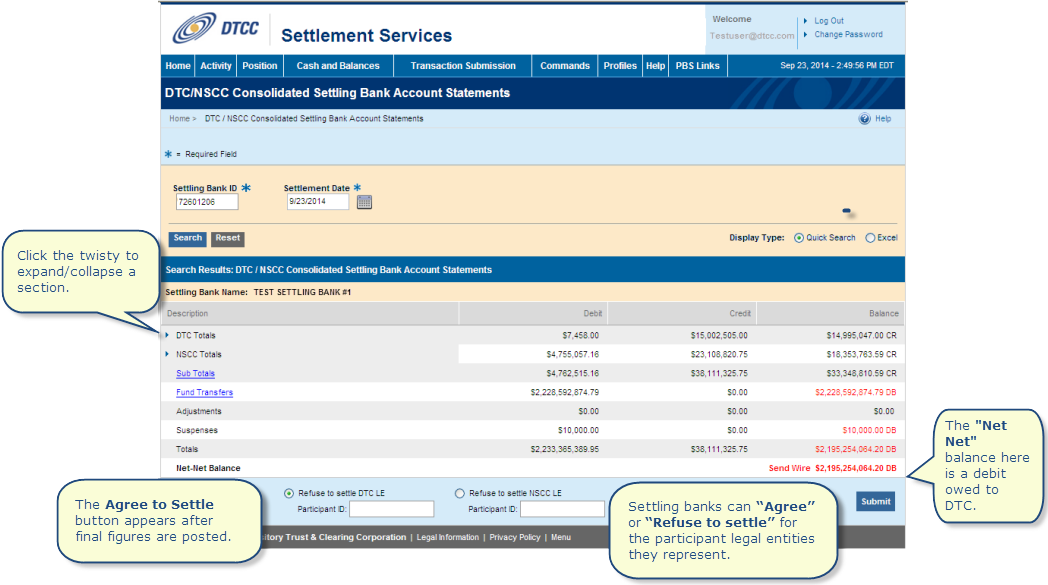The width and height of the screenshot is (1048, 585).
Task: Click the Log Out link
Action: click(829, 21)
